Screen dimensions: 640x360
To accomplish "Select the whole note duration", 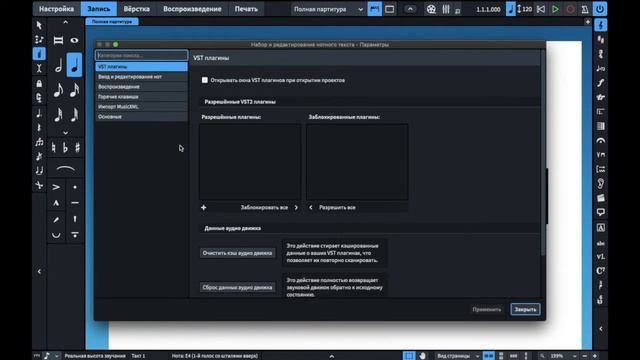I will pyautogui.click(x=74, y=40).
